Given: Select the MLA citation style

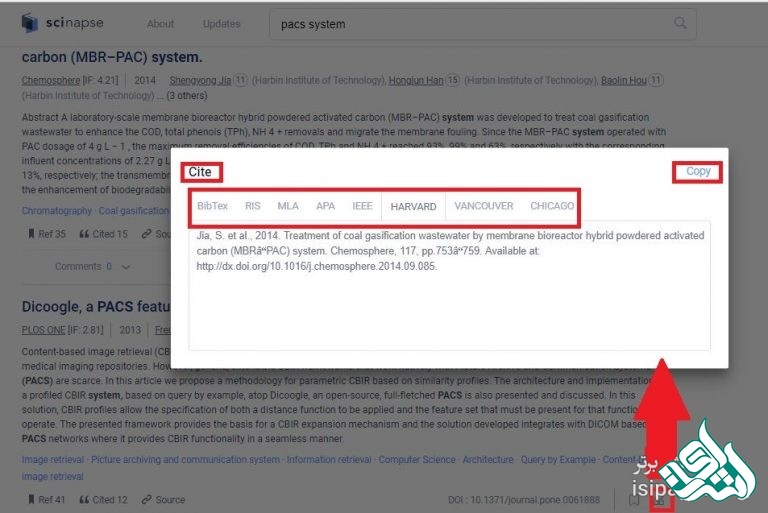Looking at the screenshot, I should click(288, 206).
